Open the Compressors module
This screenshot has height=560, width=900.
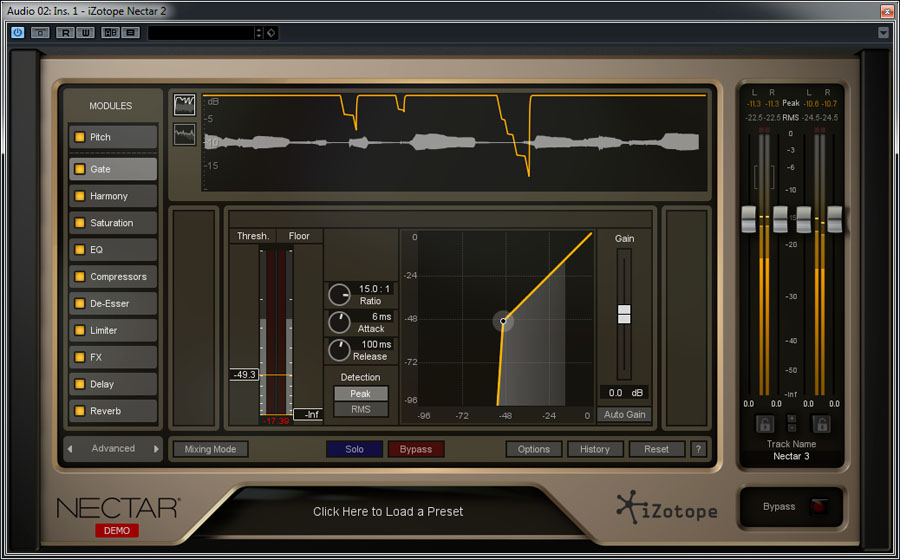pyautogui.click(x=118, y=277)
